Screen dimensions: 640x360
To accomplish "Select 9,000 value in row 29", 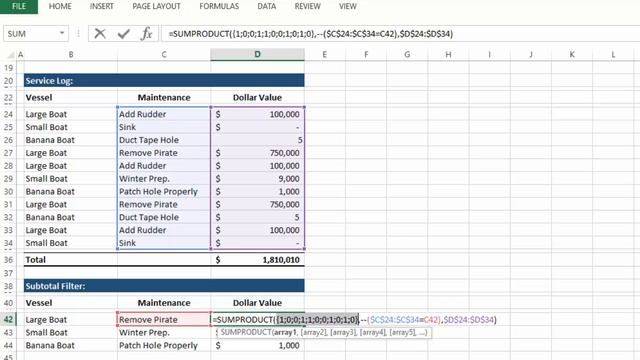I will [258, 179].
